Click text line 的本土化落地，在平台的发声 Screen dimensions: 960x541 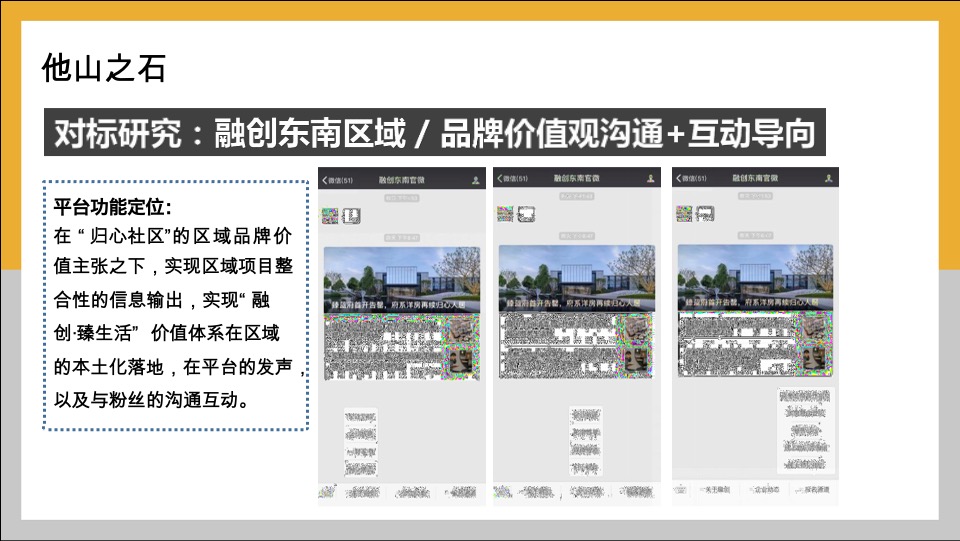click(x=173, y=367)
